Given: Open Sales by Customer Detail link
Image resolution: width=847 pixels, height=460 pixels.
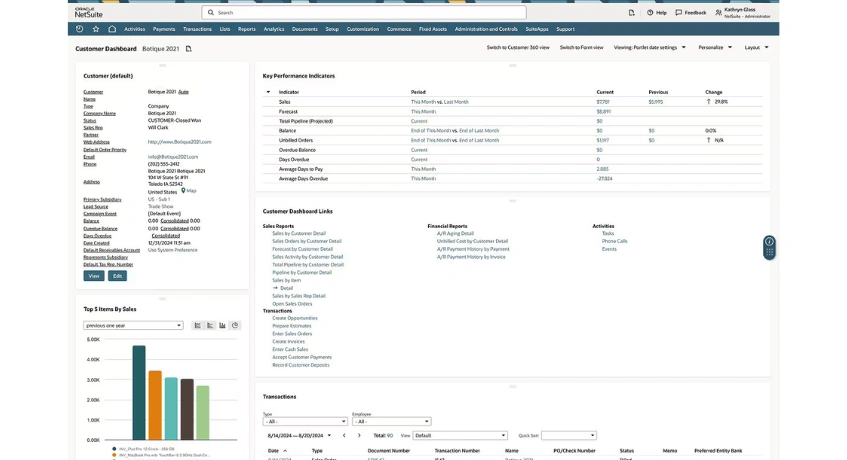Looking at the screenshot, I should pos(299,234).
